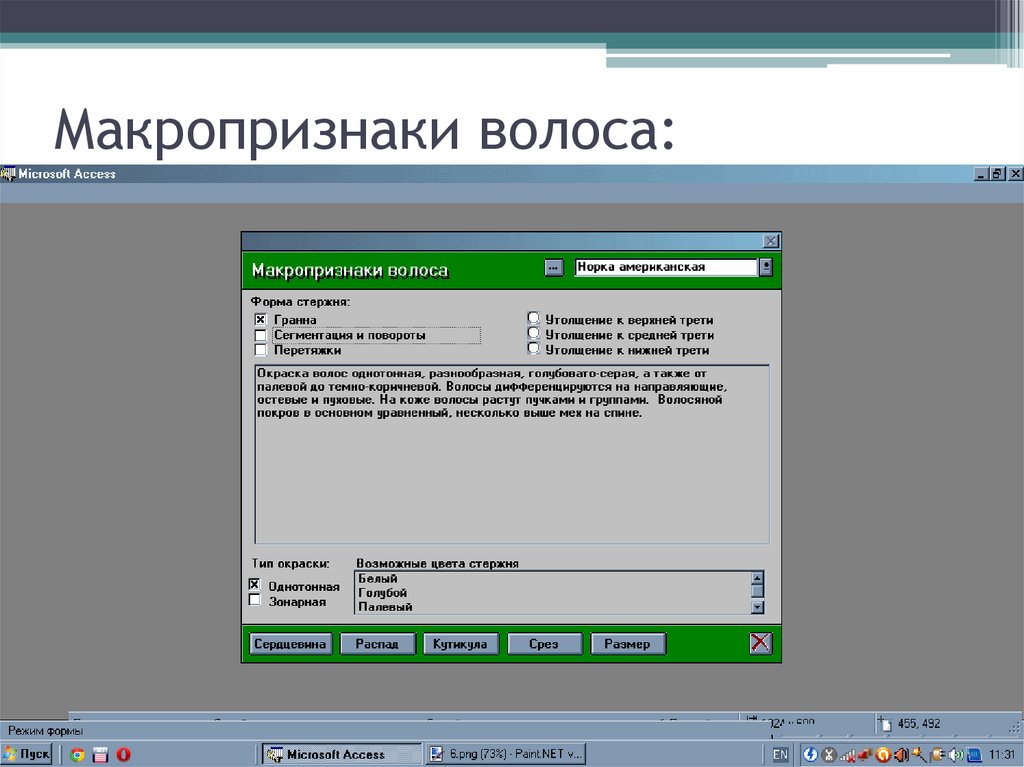
Task: Click the Кутикула button
Action: [x=461, y=643]
